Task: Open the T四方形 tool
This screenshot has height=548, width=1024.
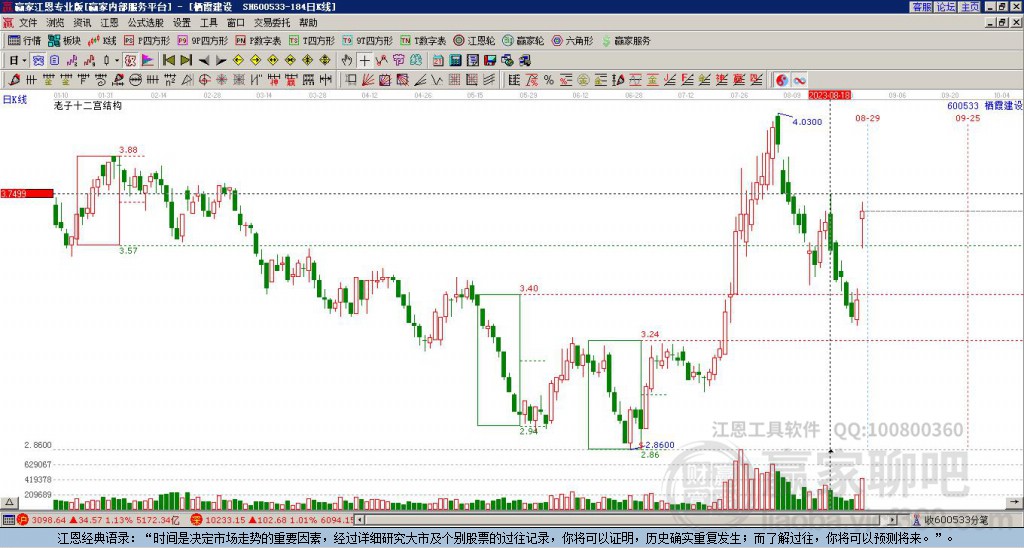Action: [312, 40]
